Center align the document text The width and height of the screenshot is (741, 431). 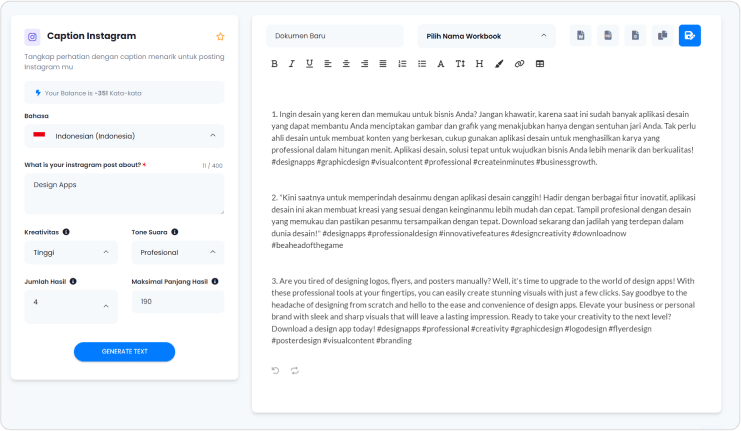click(346, 64)
